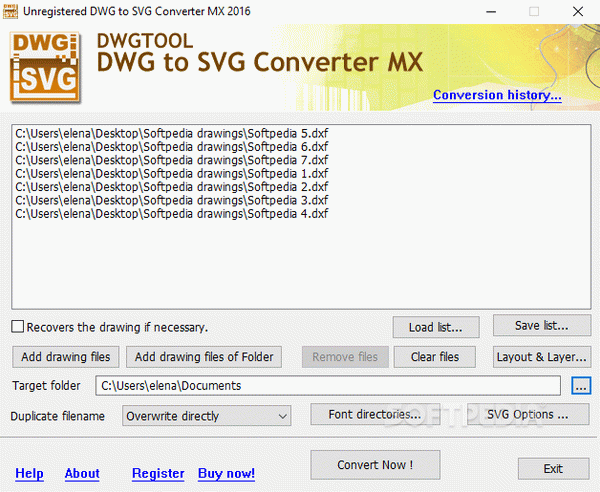600x492 pixels.
Task: Click Convert Now button
Action: click(375, 465)
